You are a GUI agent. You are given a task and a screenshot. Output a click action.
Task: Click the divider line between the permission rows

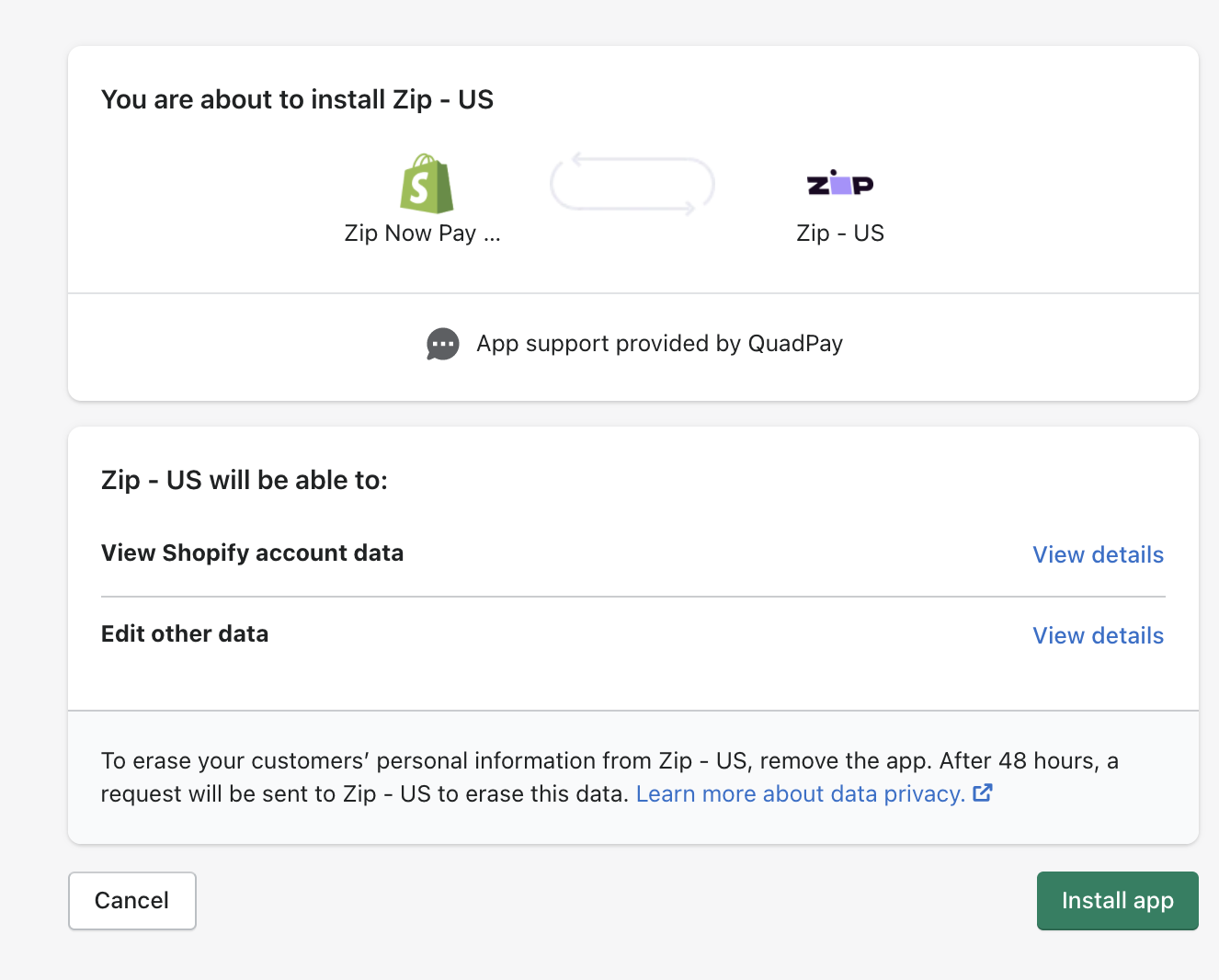point(632,597)
